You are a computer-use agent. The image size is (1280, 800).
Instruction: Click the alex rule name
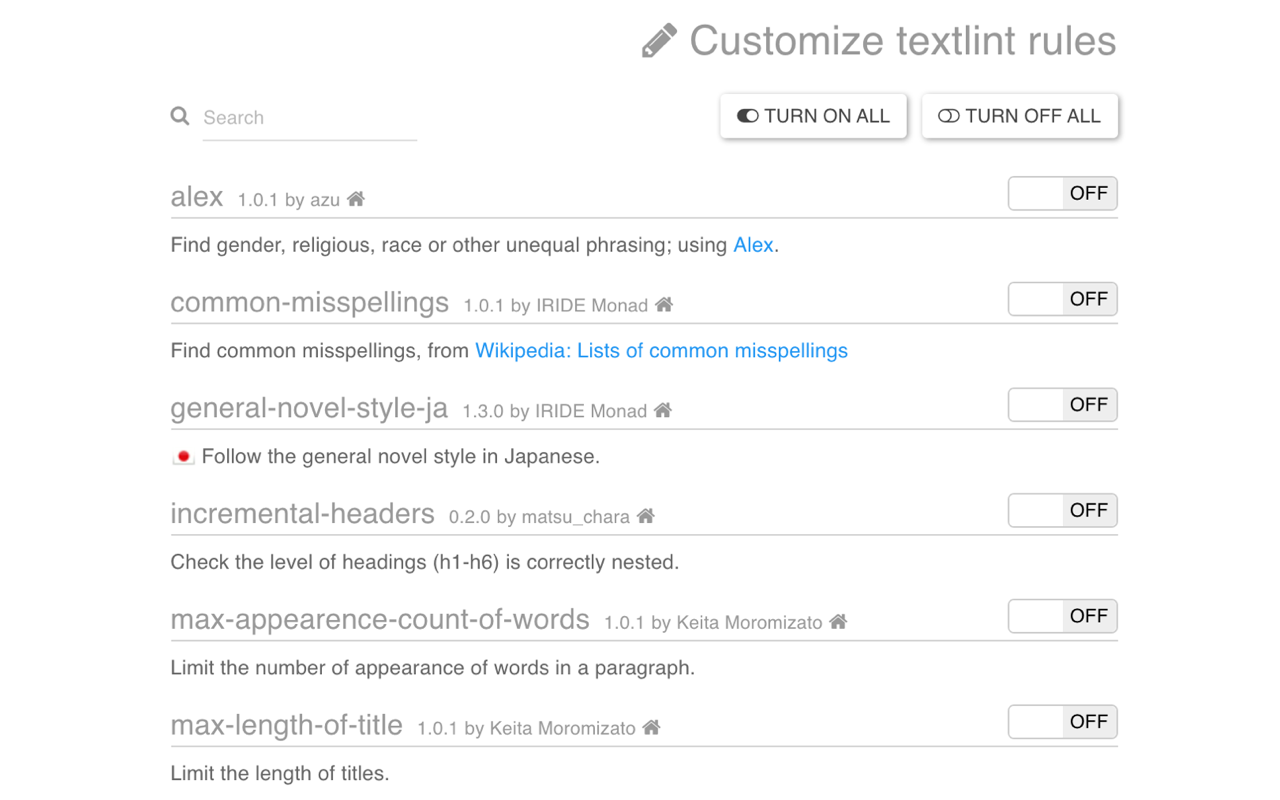pyautogui.click(x=197, y=197)
